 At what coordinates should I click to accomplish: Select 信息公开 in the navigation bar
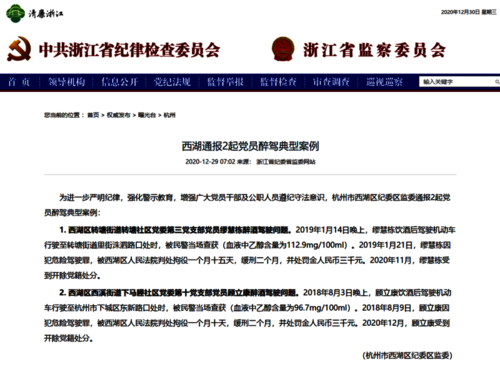(119, 82)
